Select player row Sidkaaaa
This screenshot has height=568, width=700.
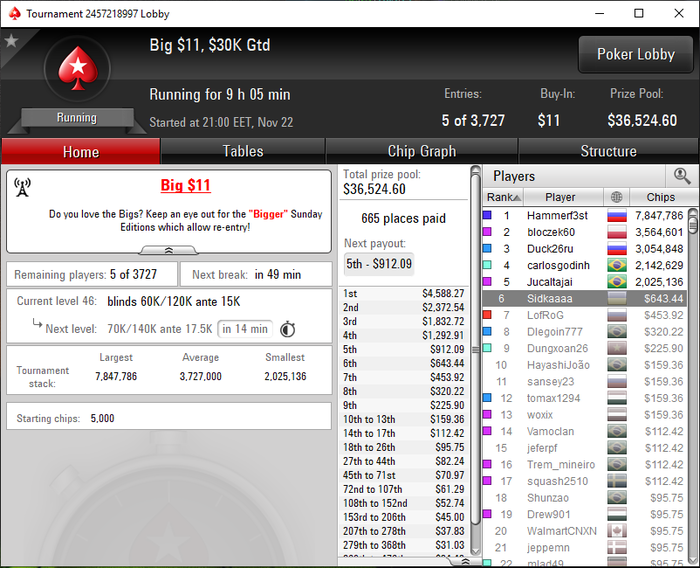[x=585, y=298]
